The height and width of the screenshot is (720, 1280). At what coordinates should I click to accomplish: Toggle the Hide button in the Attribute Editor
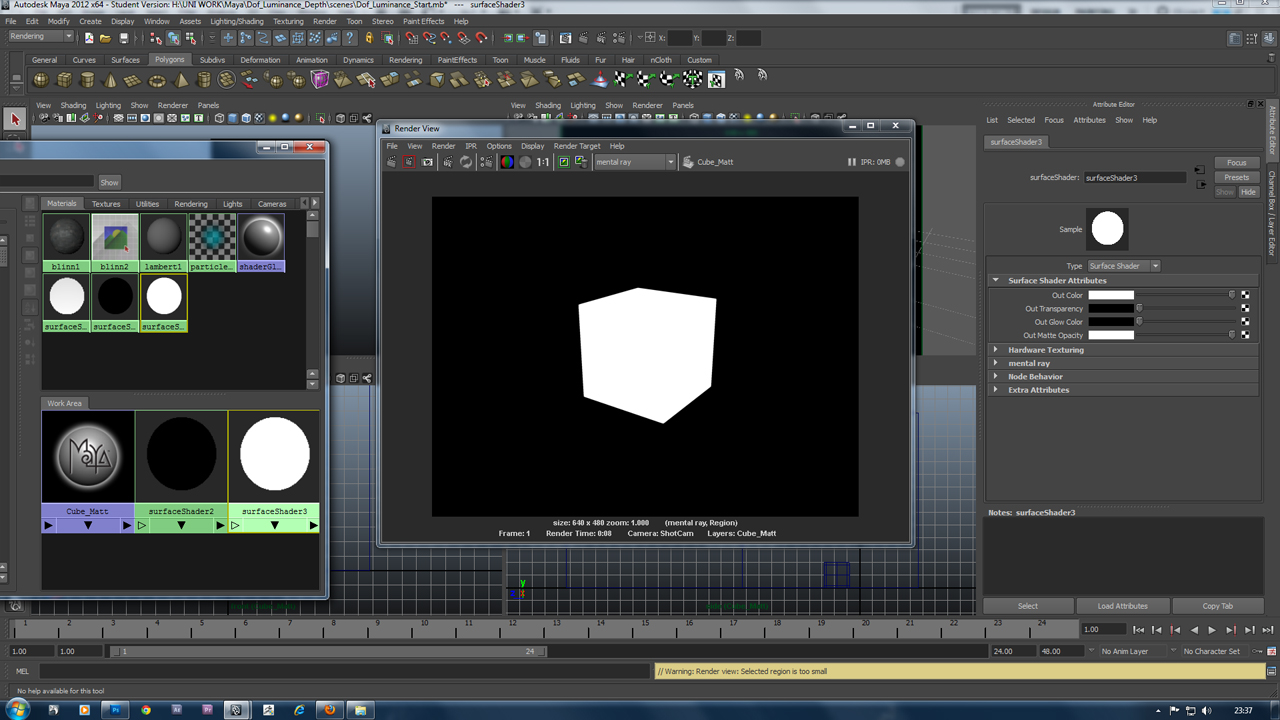[x=1248, y=192]
